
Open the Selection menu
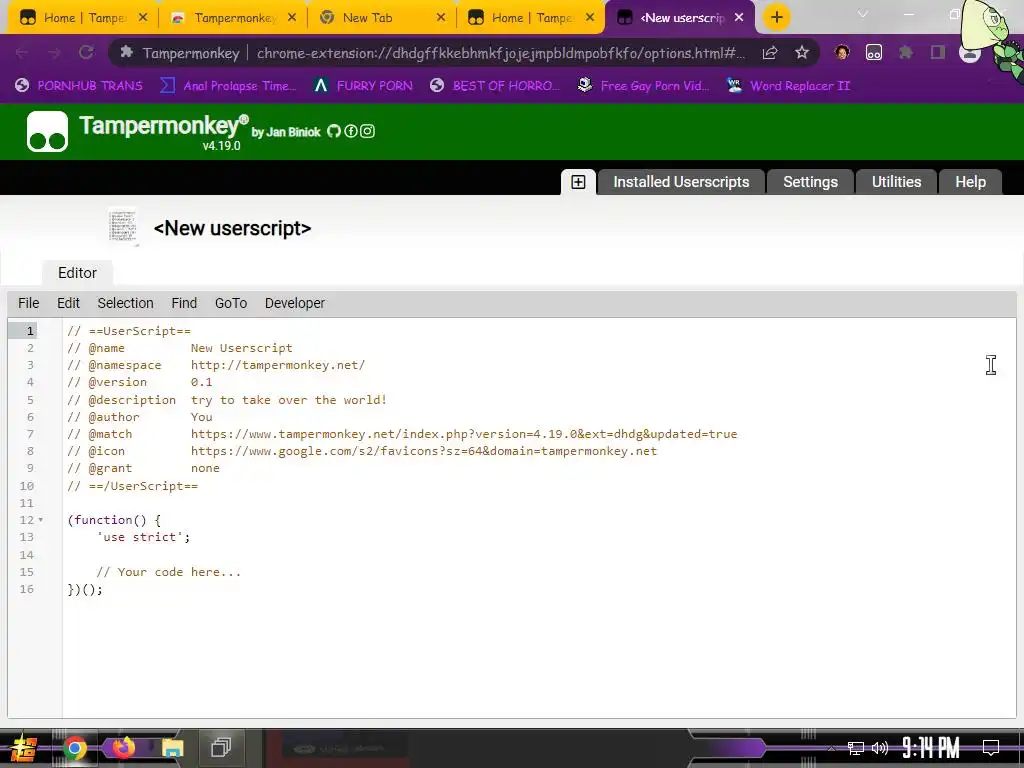tap(125, 303)
